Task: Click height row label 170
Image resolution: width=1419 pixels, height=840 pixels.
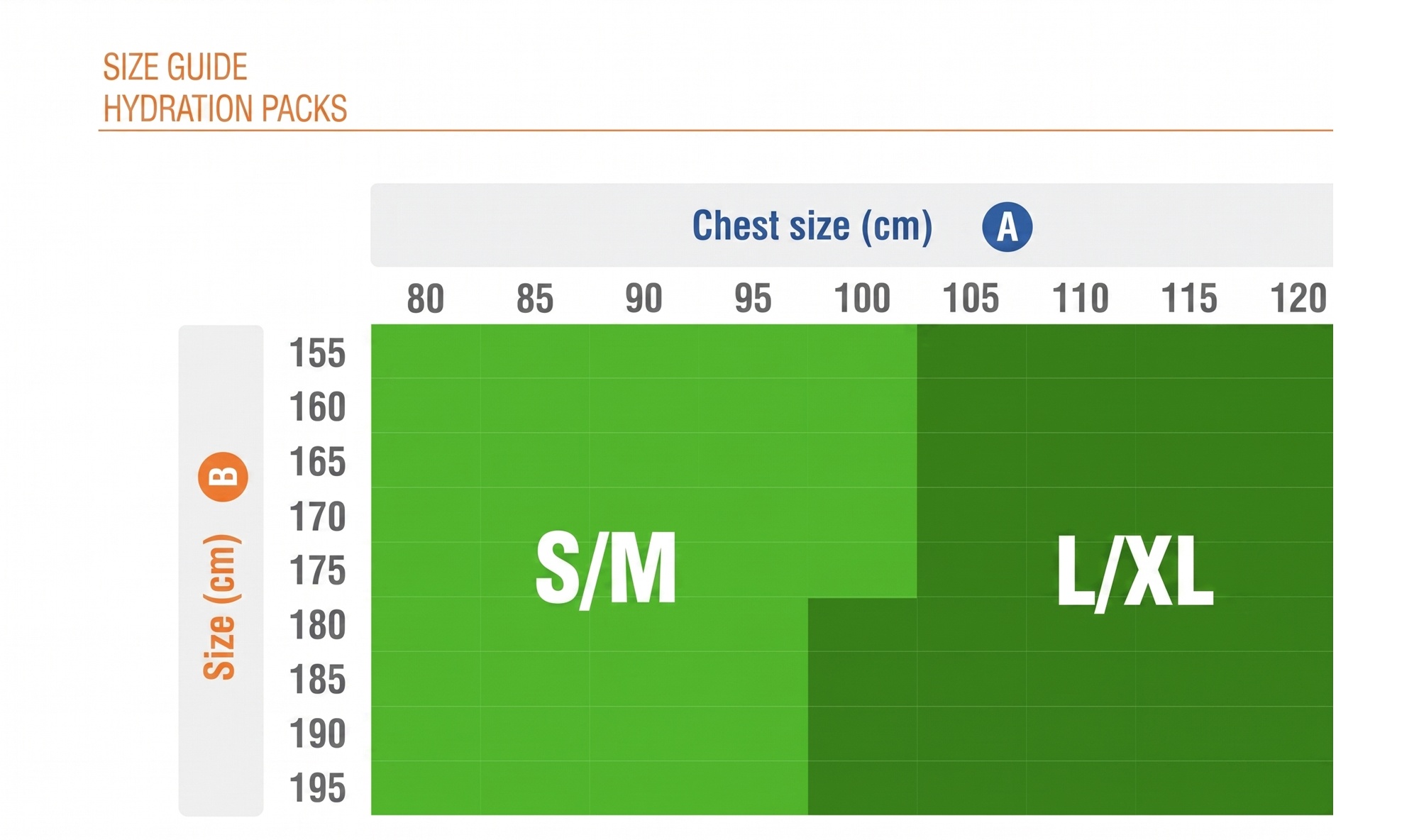Action: 317,516
